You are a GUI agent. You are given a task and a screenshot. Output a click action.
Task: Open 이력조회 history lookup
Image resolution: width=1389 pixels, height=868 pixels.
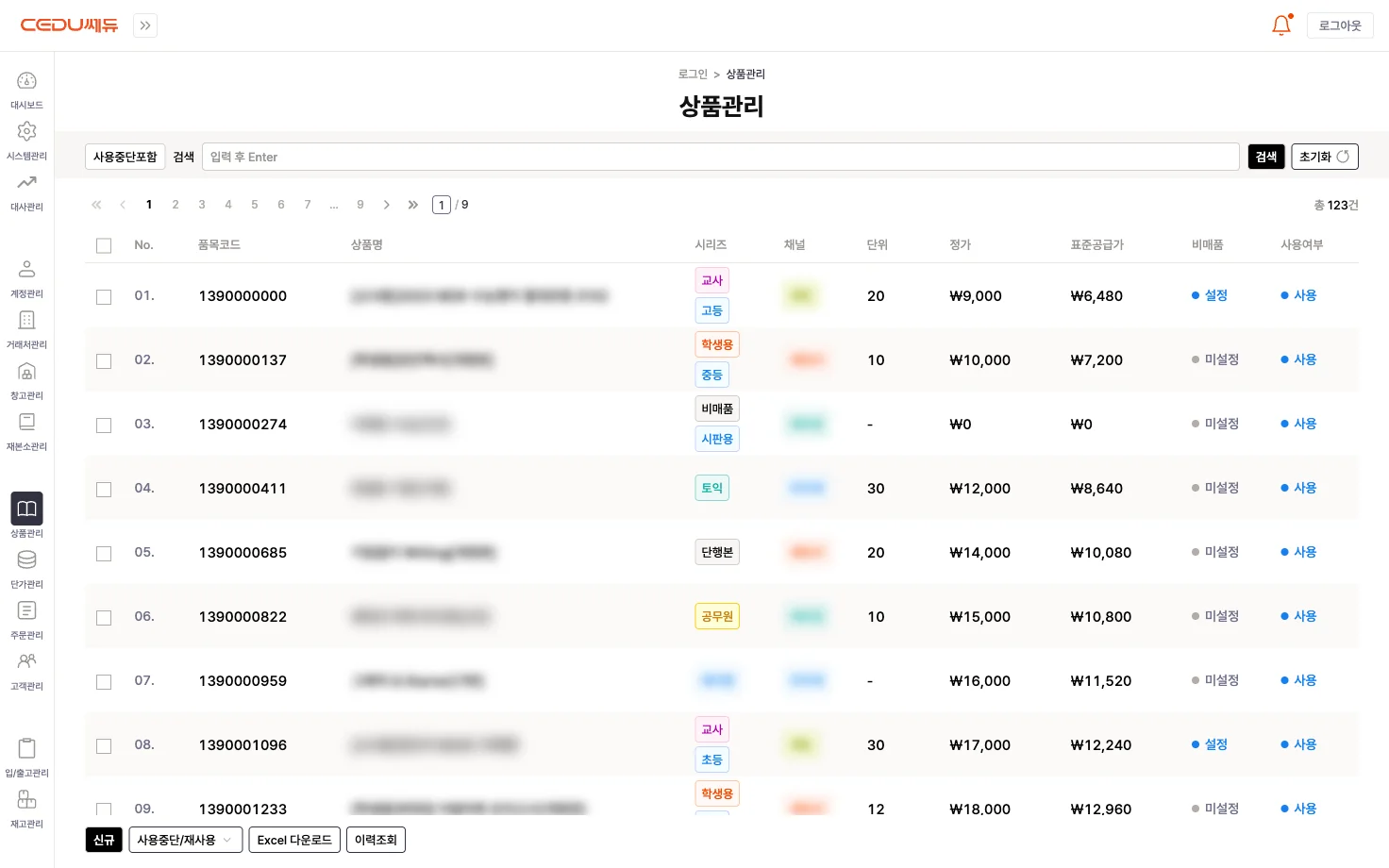point(376,840)
